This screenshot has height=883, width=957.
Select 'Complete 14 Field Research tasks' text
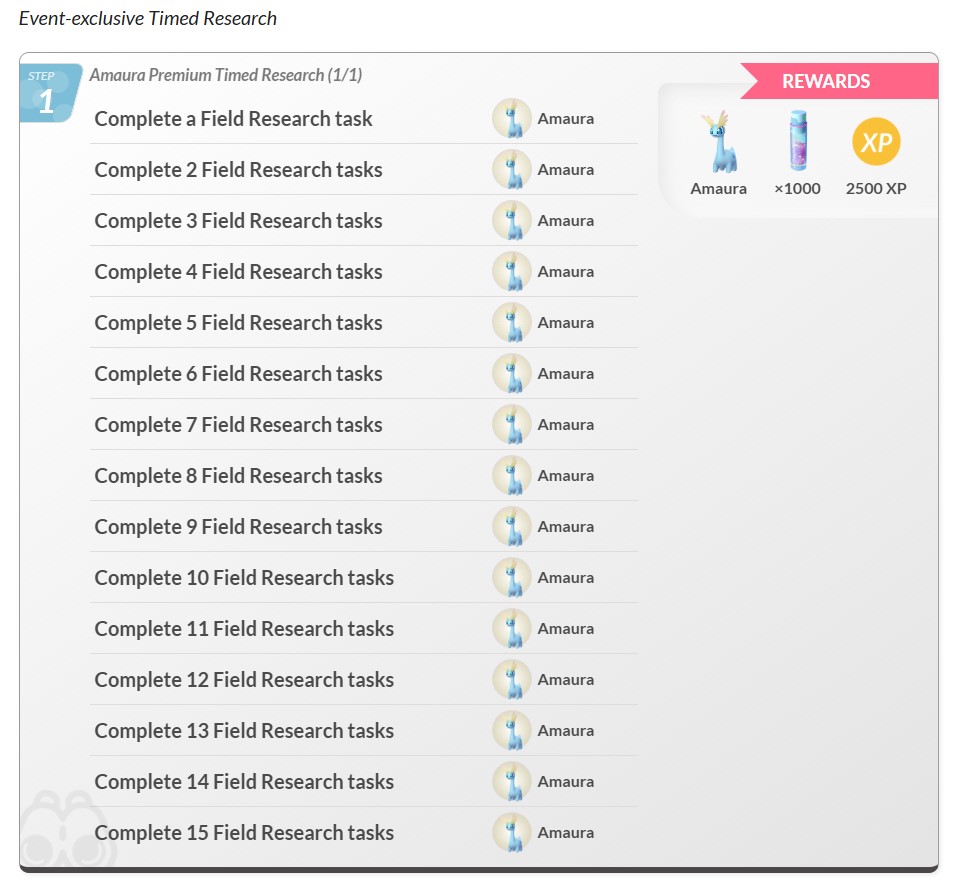[x=244, y=782]
